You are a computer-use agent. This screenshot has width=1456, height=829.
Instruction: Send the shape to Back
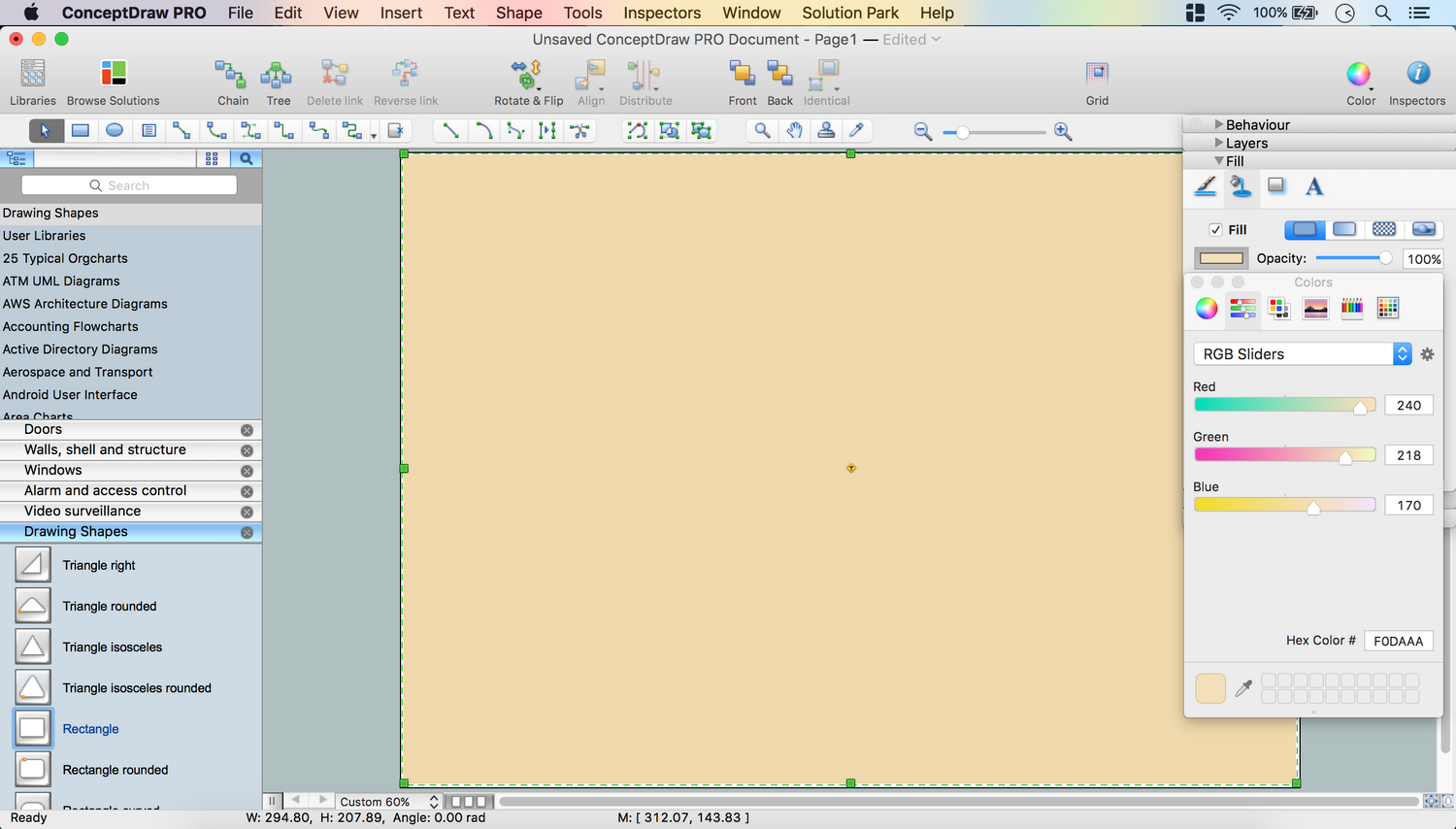coord(779,82)
